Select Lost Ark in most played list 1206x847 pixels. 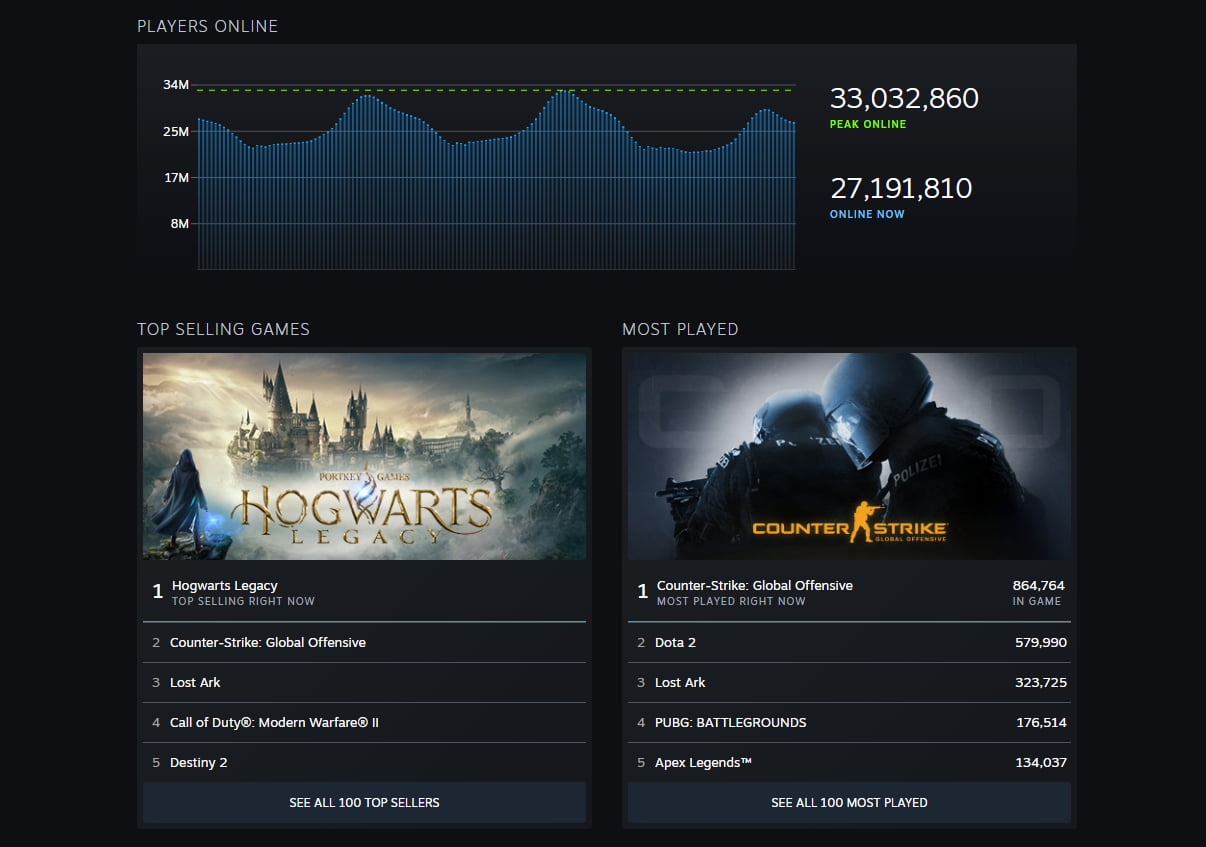681,682
